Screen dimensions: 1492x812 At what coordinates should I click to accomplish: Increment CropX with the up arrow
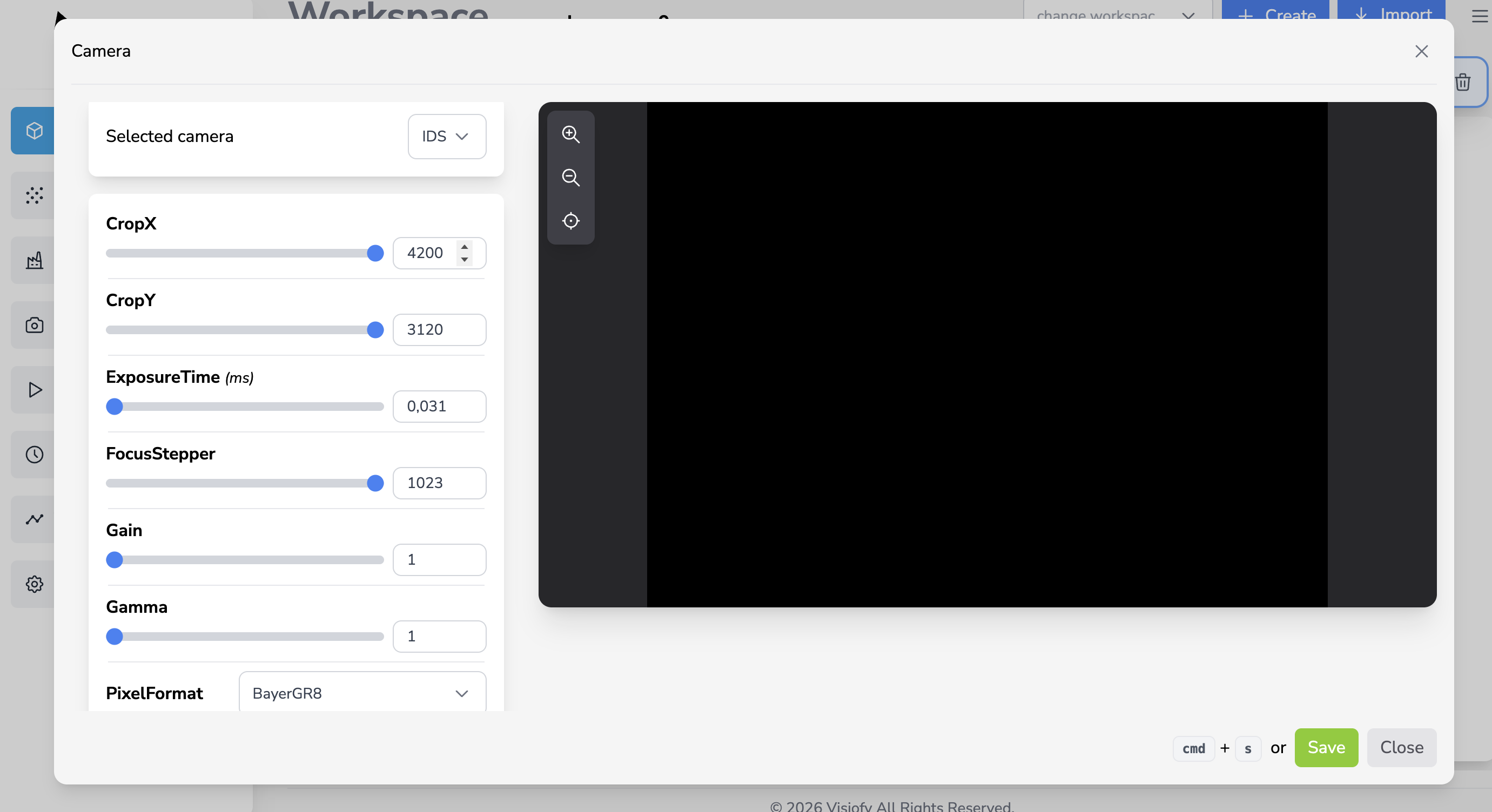(465, 247)
